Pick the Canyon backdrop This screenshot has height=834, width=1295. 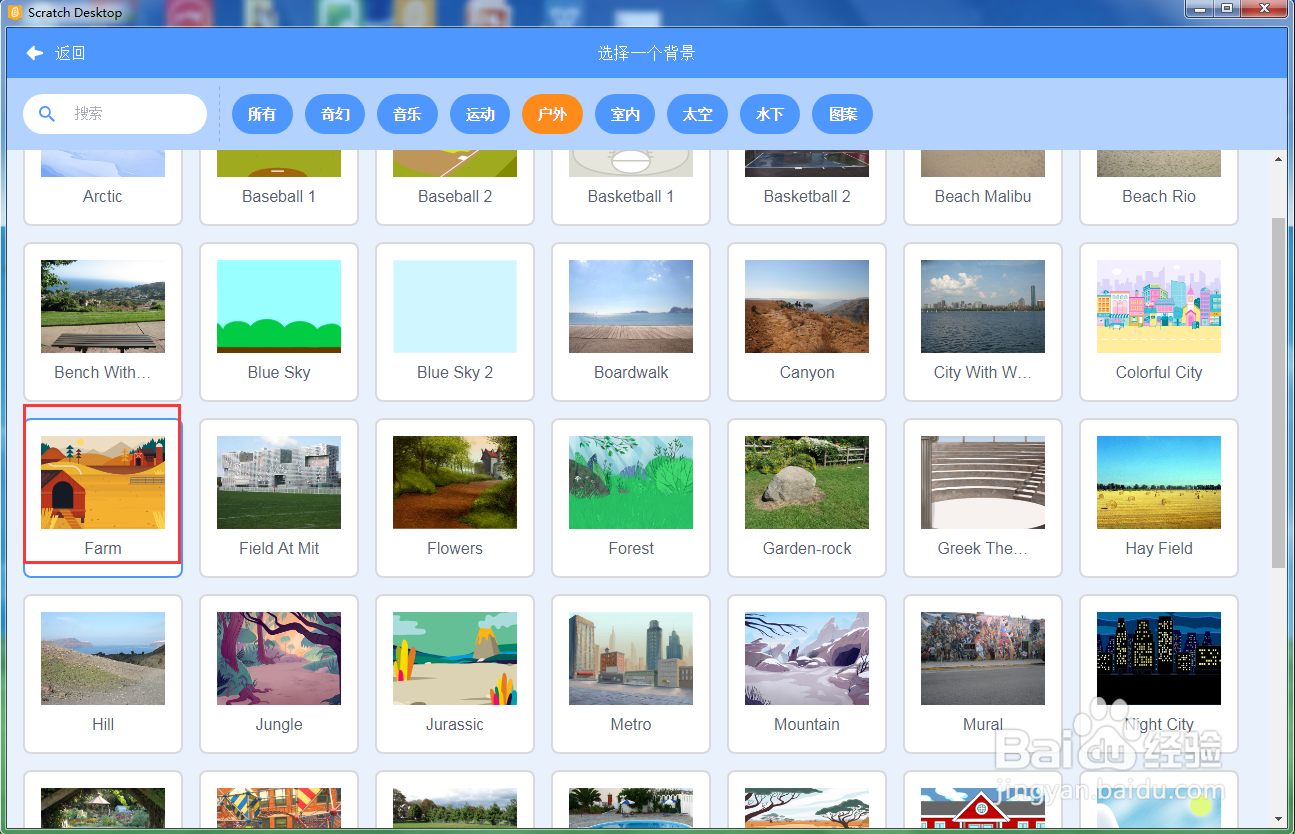807,322
